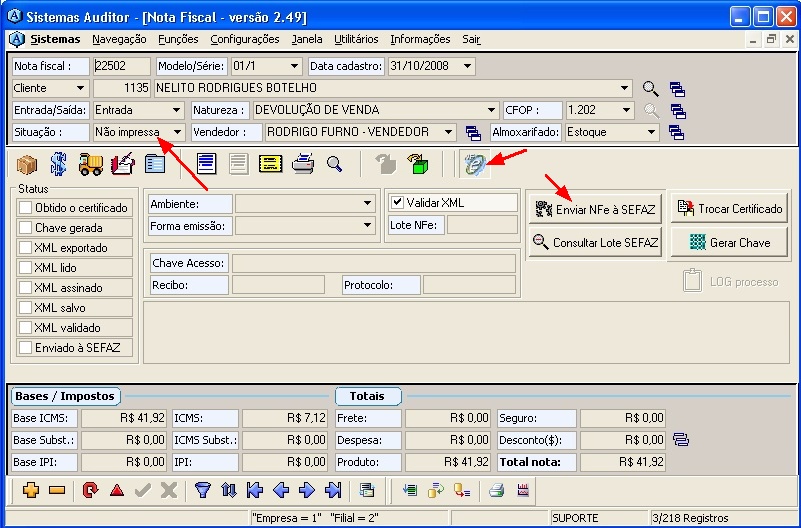Click the Sair menu item
This screenshot has width=801, height=528.
(471, 39)
